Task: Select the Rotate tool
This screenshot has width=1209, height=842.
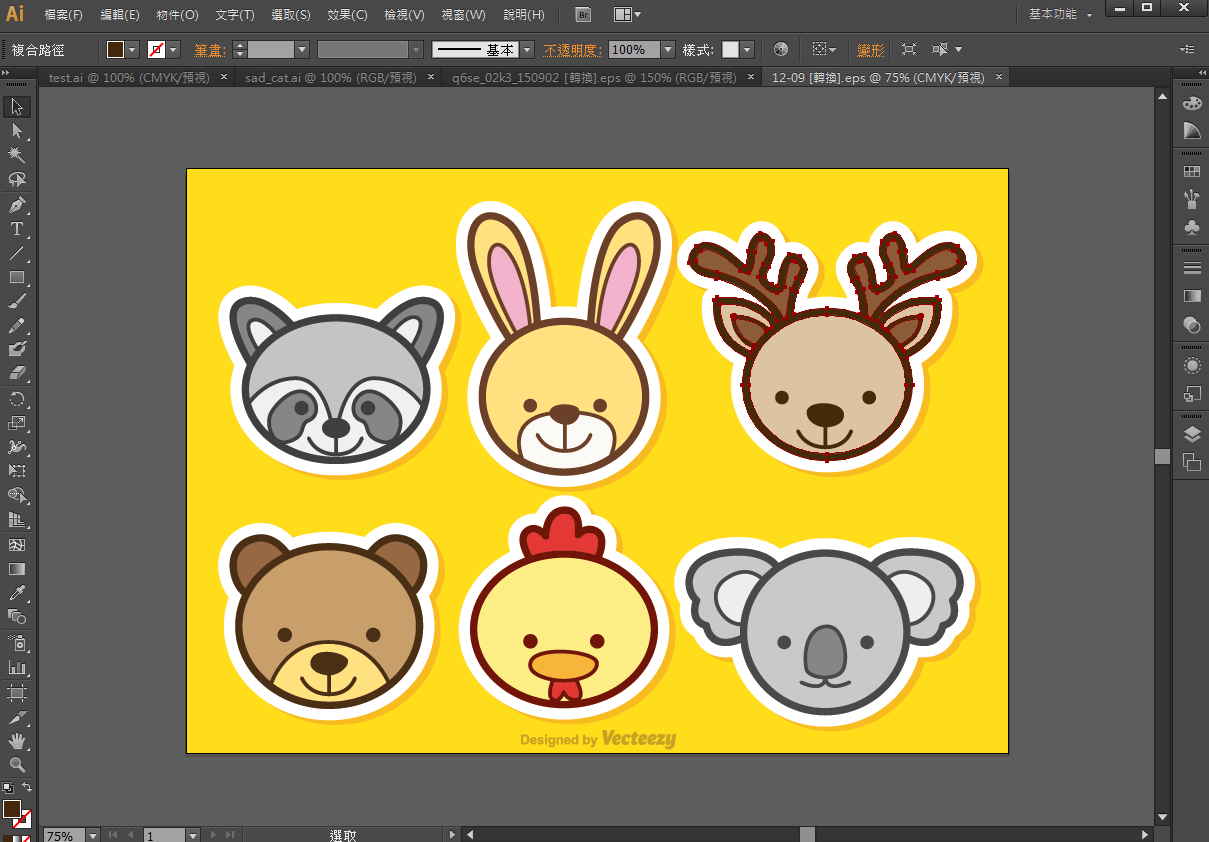Action: coord(17,399)
